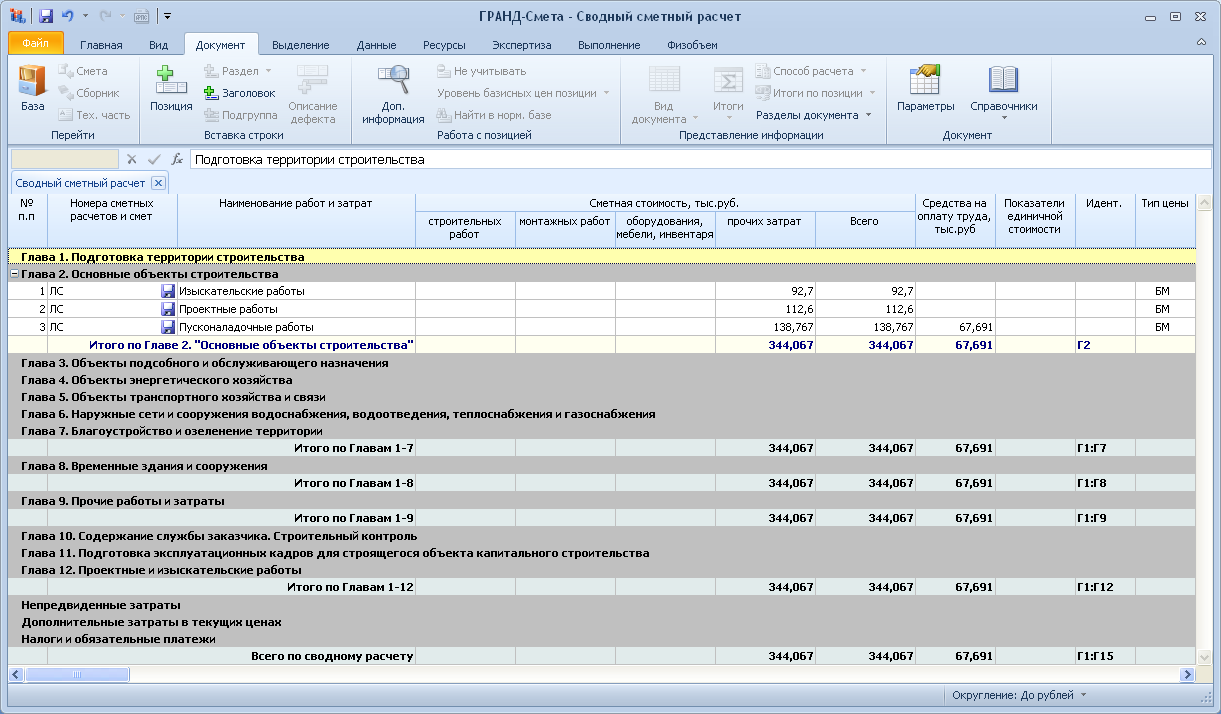The height and width of the screenshot is (714, 1221).
Task: Click Не учитывать option
Action: coord(480,71)
